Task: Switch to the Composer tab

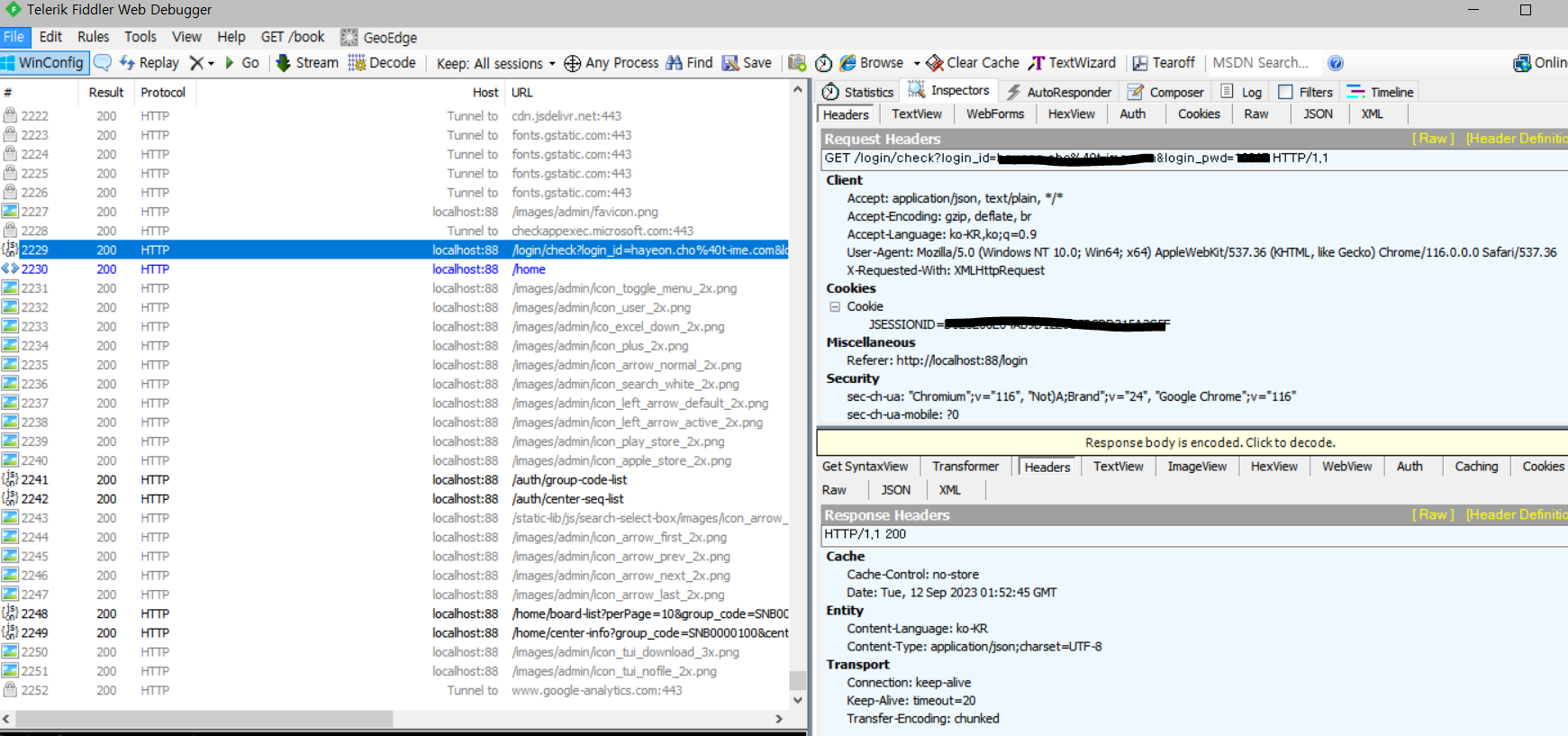Action: coord(1166,92)
